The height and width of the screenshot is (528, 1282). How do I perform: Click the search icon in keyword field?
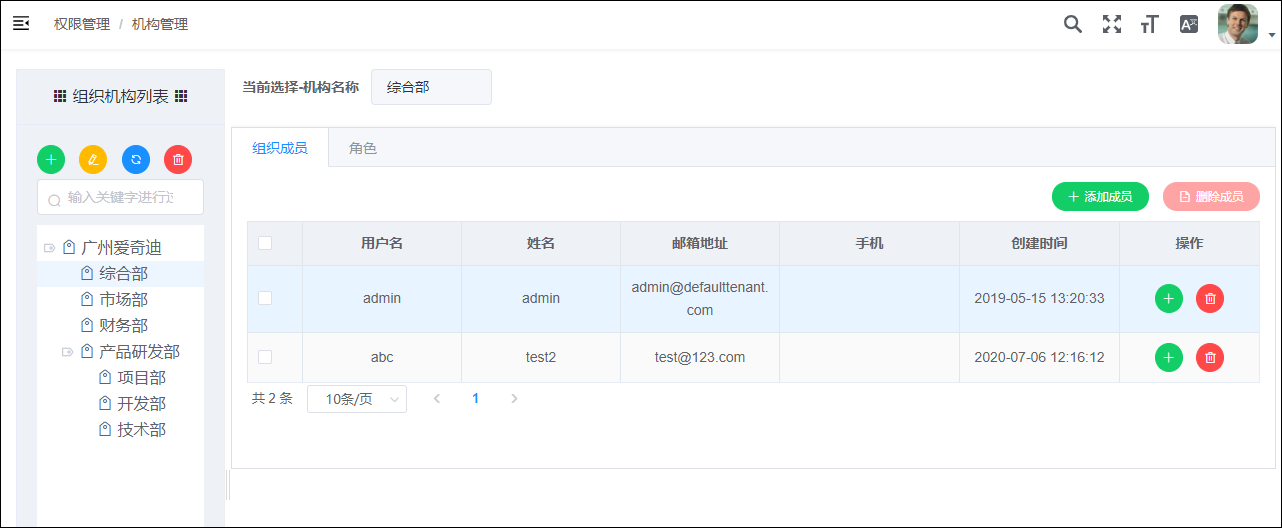pos(54,199)
